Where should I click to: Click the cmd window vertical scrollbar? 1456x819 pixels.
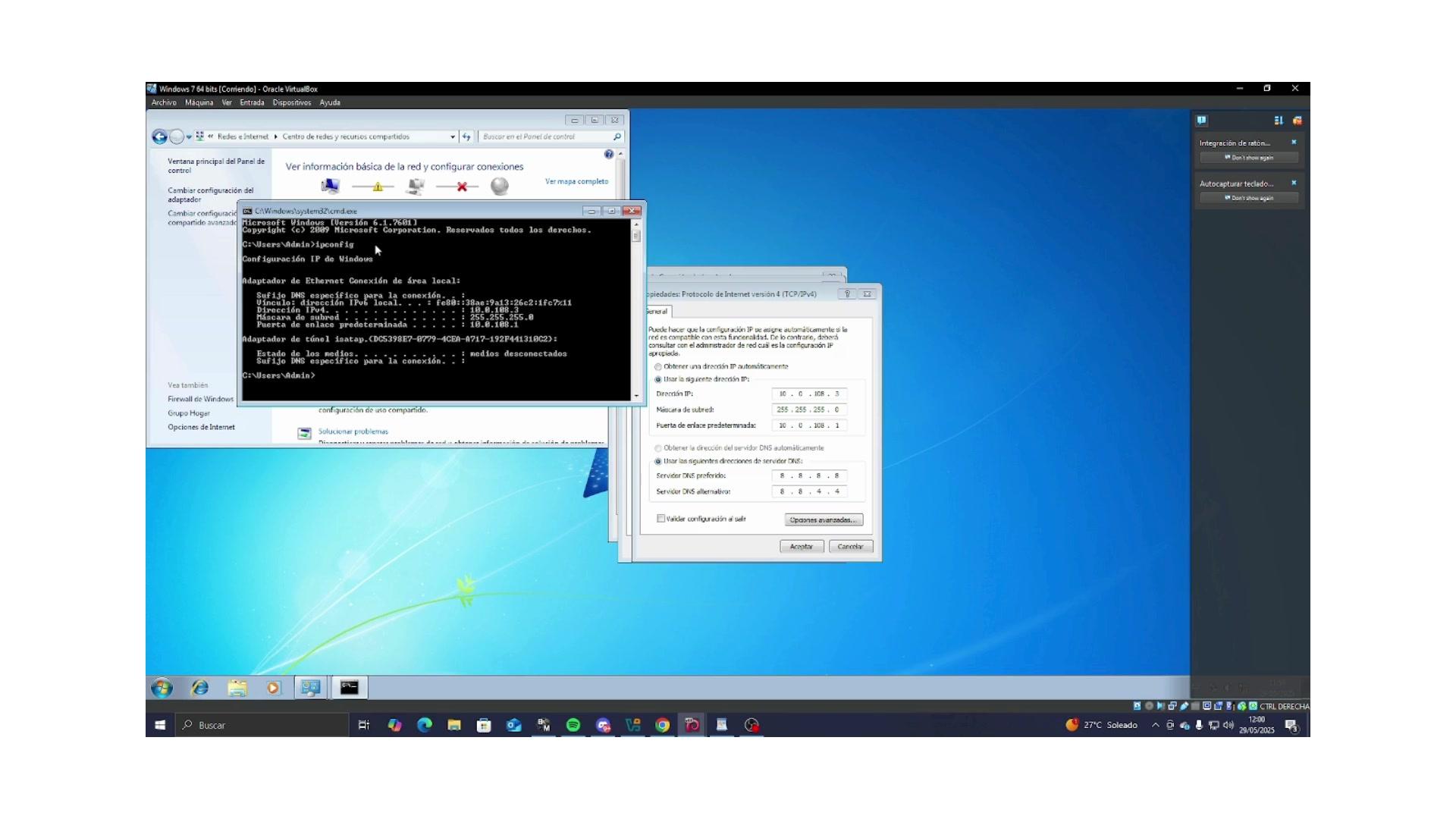point(636,309)
